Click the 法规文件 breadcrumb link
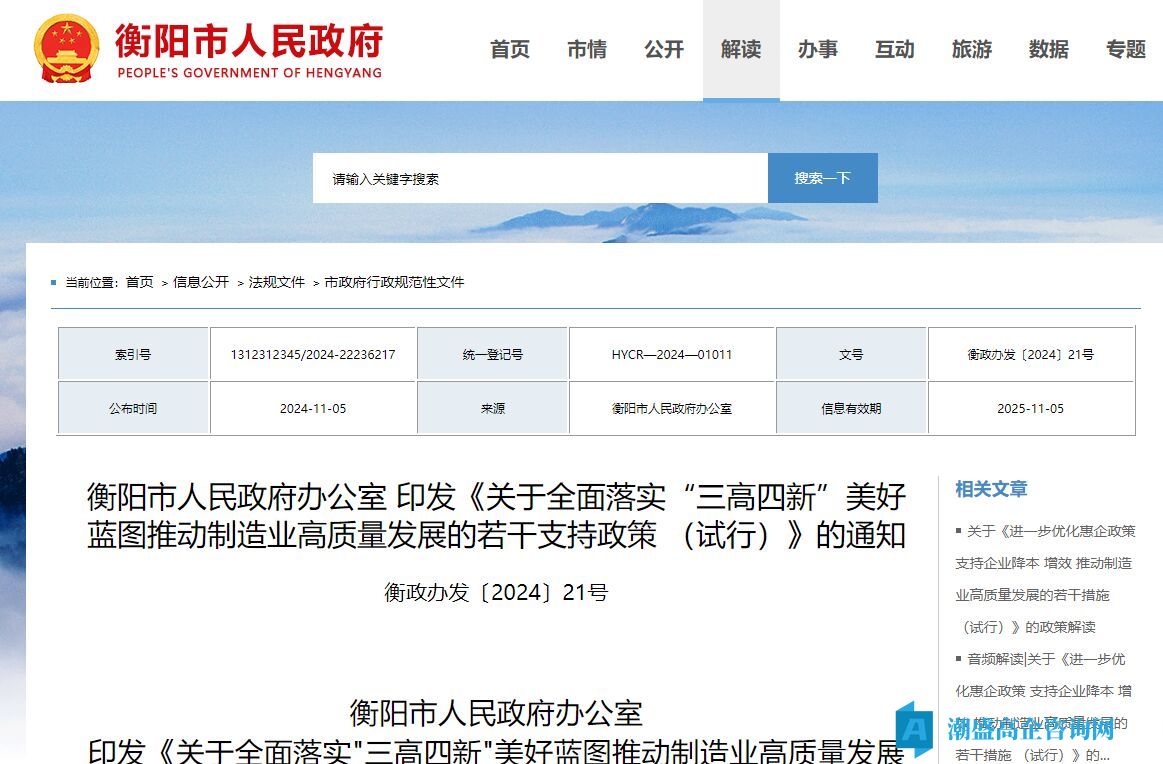The image size is (1163, 764). pyautogui.click(x=277, y=283)
